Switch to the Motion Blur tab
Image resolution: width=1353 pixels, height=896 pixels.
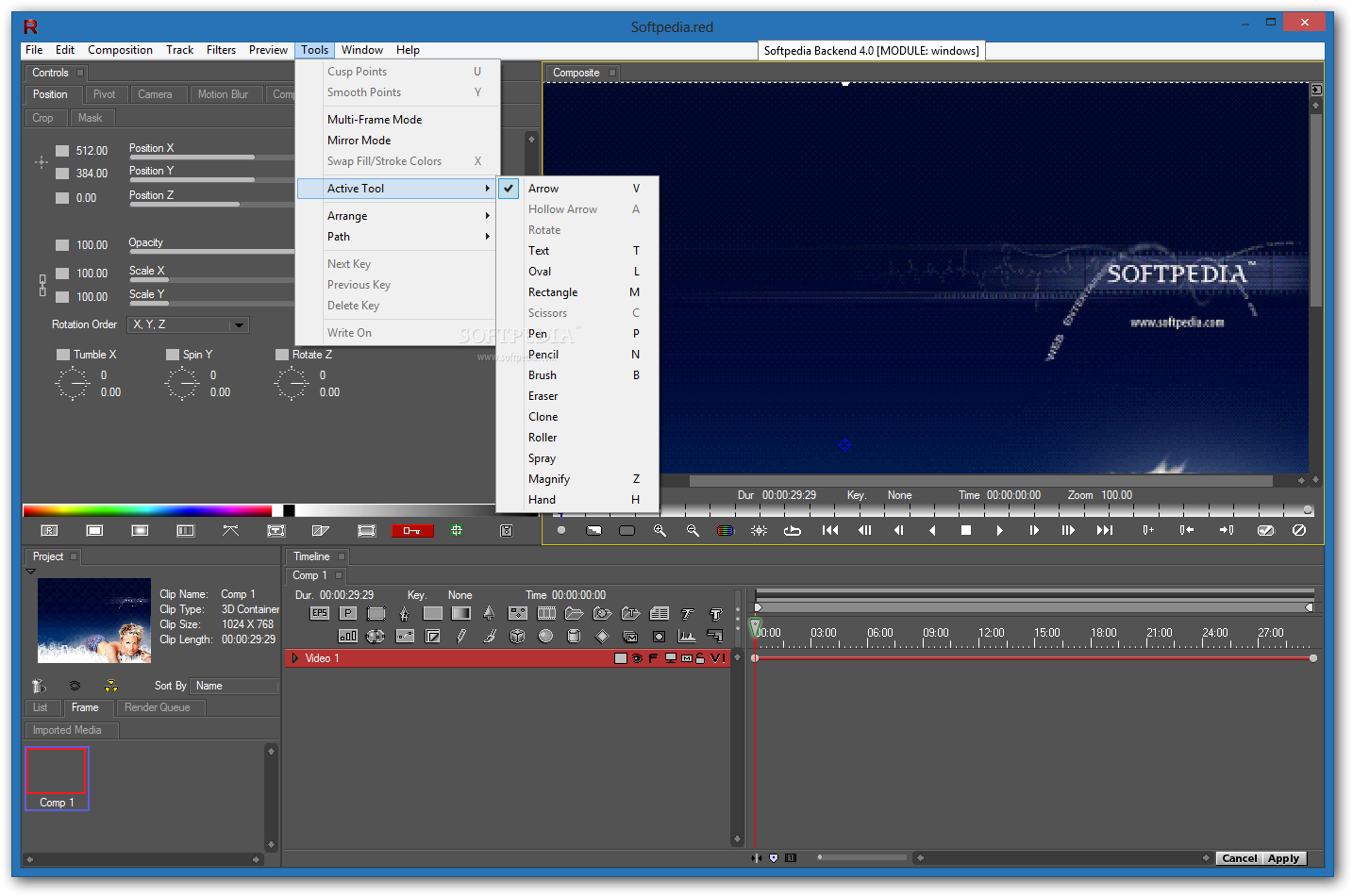click(224, 94)
